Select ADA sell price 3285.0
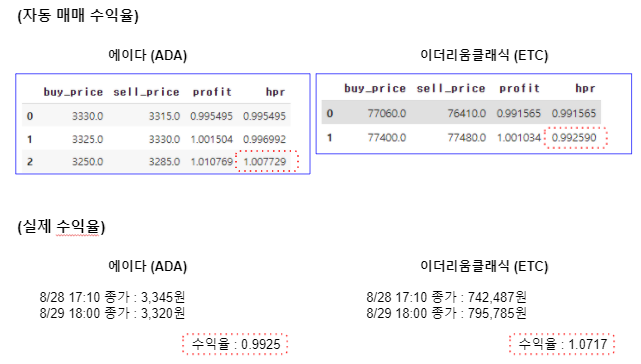 [x=164, y=162]
